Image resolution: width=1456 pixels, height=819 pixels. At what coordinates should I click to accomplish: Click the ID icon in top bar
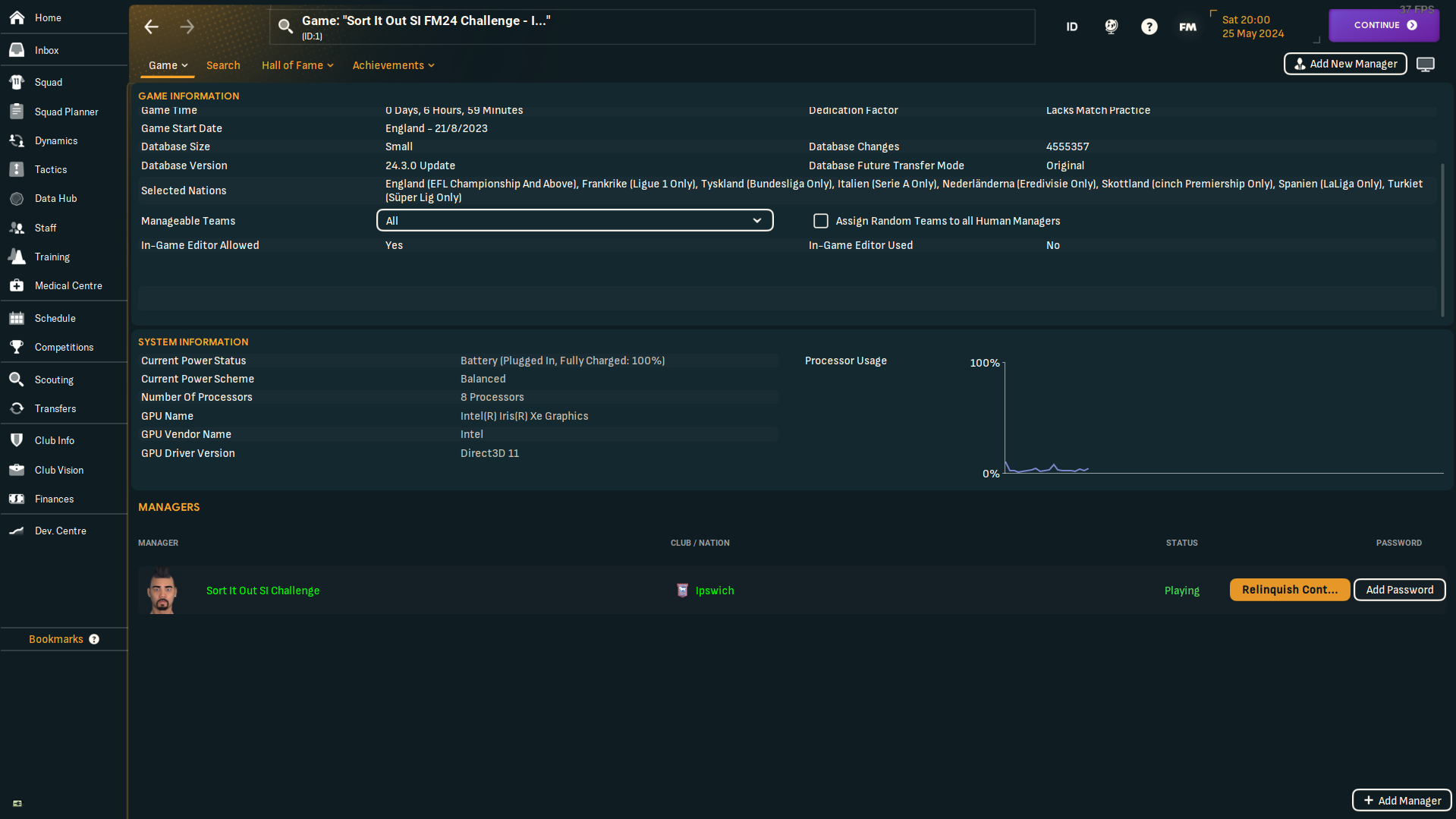1072,27
